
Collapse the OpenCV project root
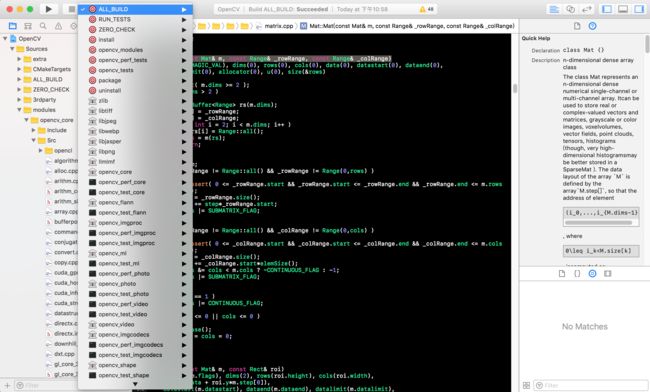pyautogui.click(x=5, y=39)
